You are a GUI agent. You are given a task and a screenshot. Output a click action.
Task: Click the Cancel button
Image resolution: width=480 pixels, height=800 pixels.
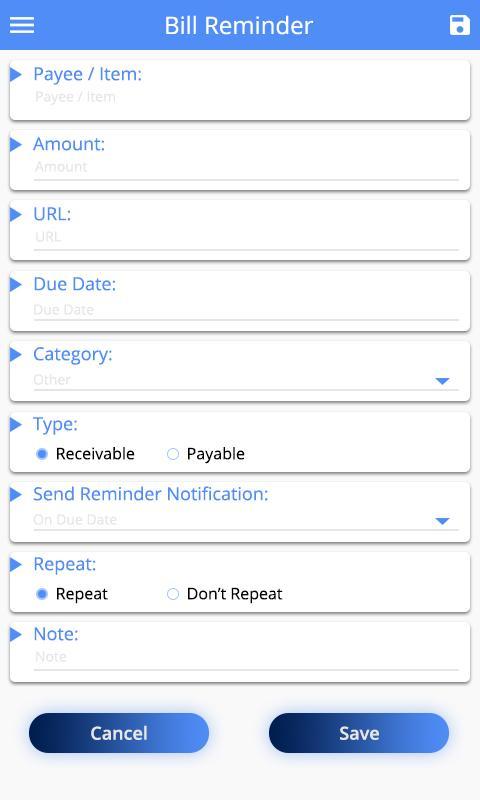[x=119, y=733]
